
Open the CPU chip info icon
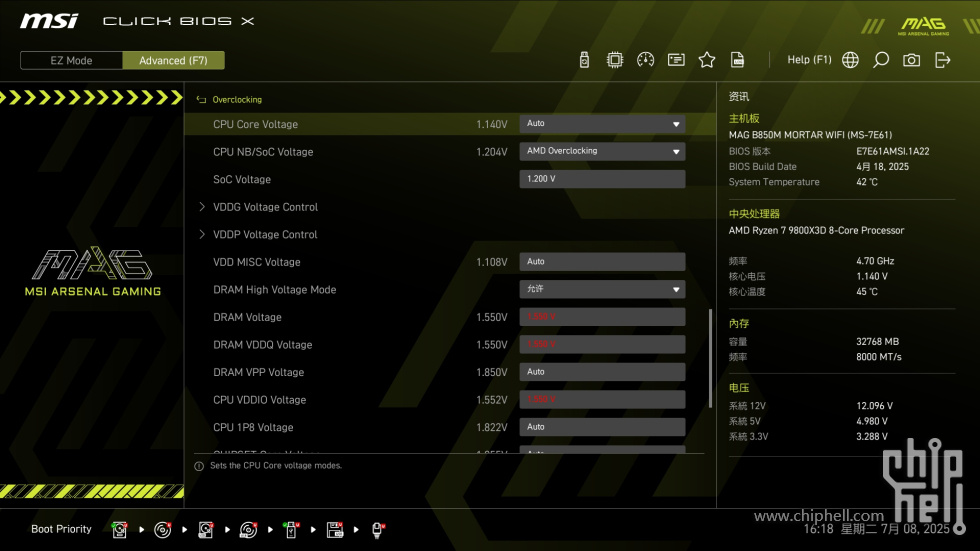[x=615, y=60]
